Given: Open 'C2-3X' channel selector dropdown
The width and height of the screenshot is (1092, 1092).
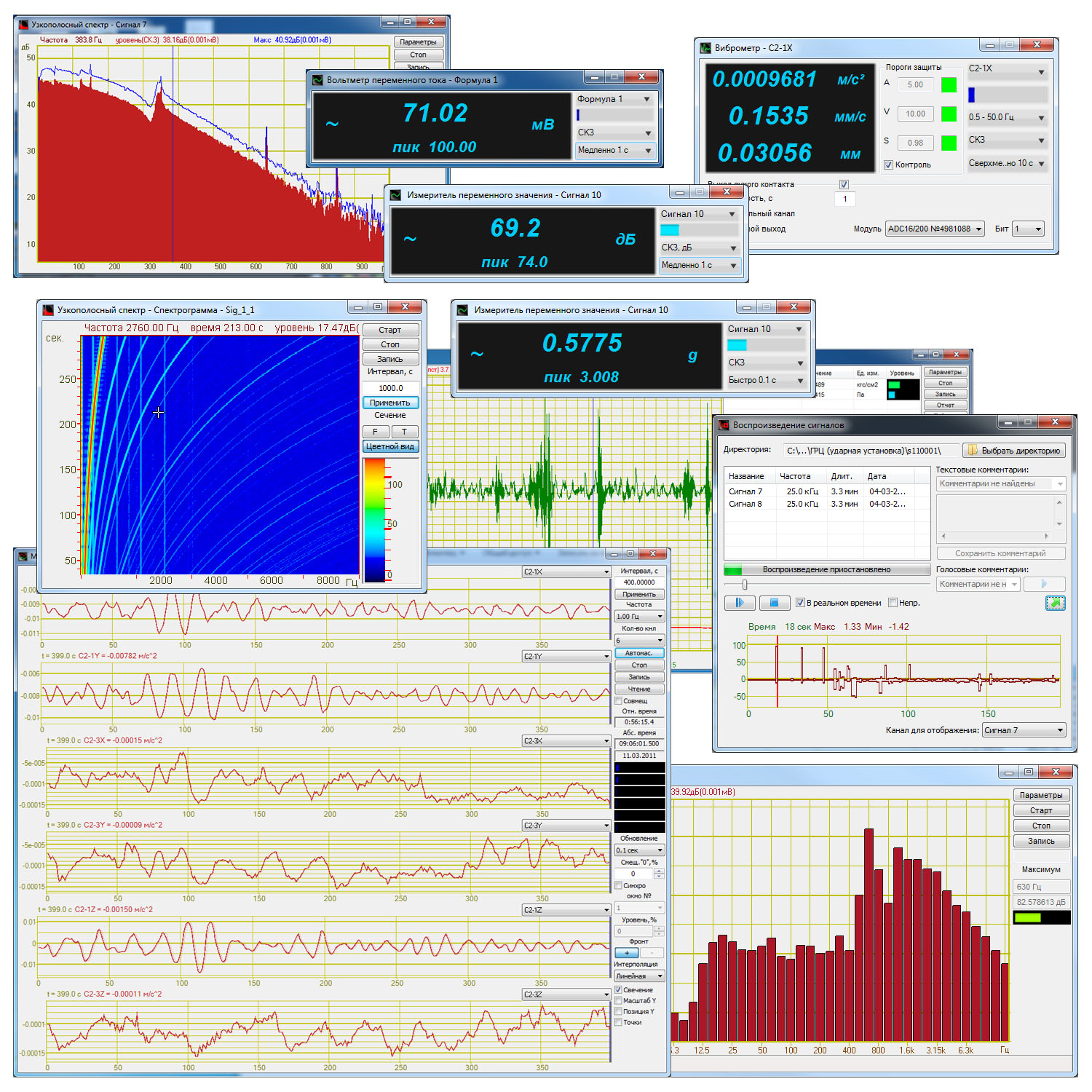Looking at the screenshot, I should pyautogui.click(x=566, y=741).
